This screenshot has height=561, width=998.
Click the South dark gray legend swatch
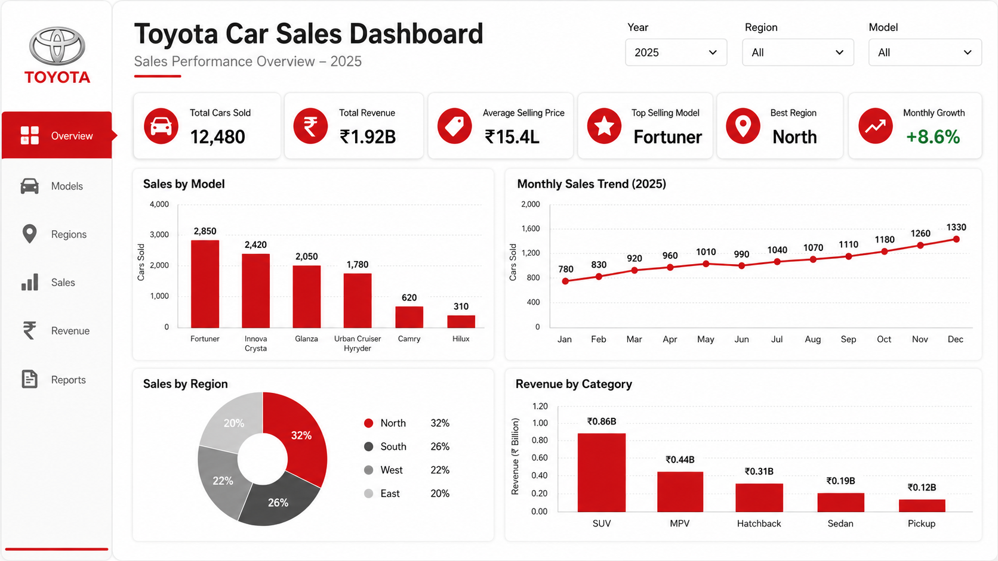(368, 446)
